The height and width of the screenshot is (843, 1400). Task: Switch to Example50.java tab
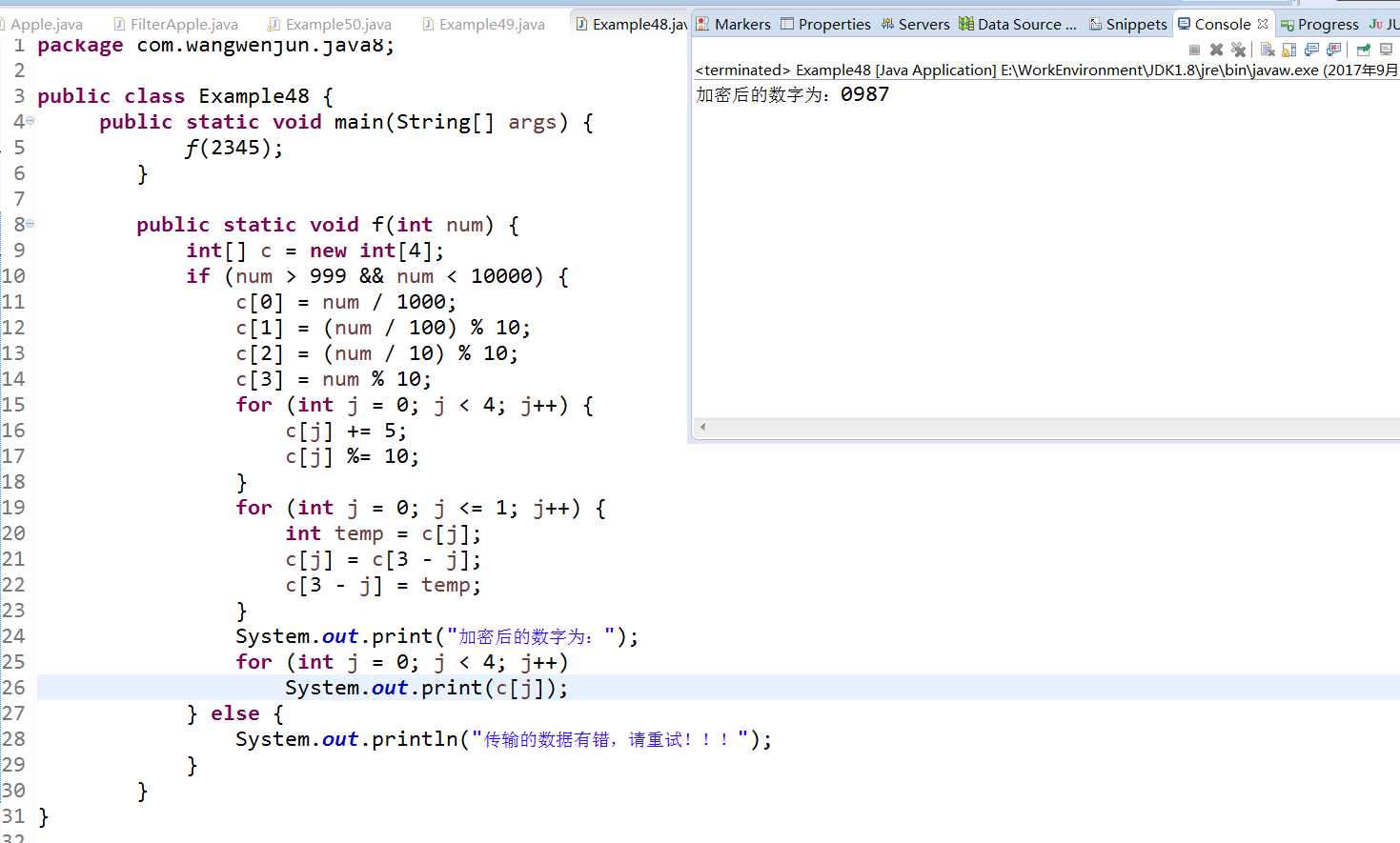pyautogui.click(x=331, y=24)
